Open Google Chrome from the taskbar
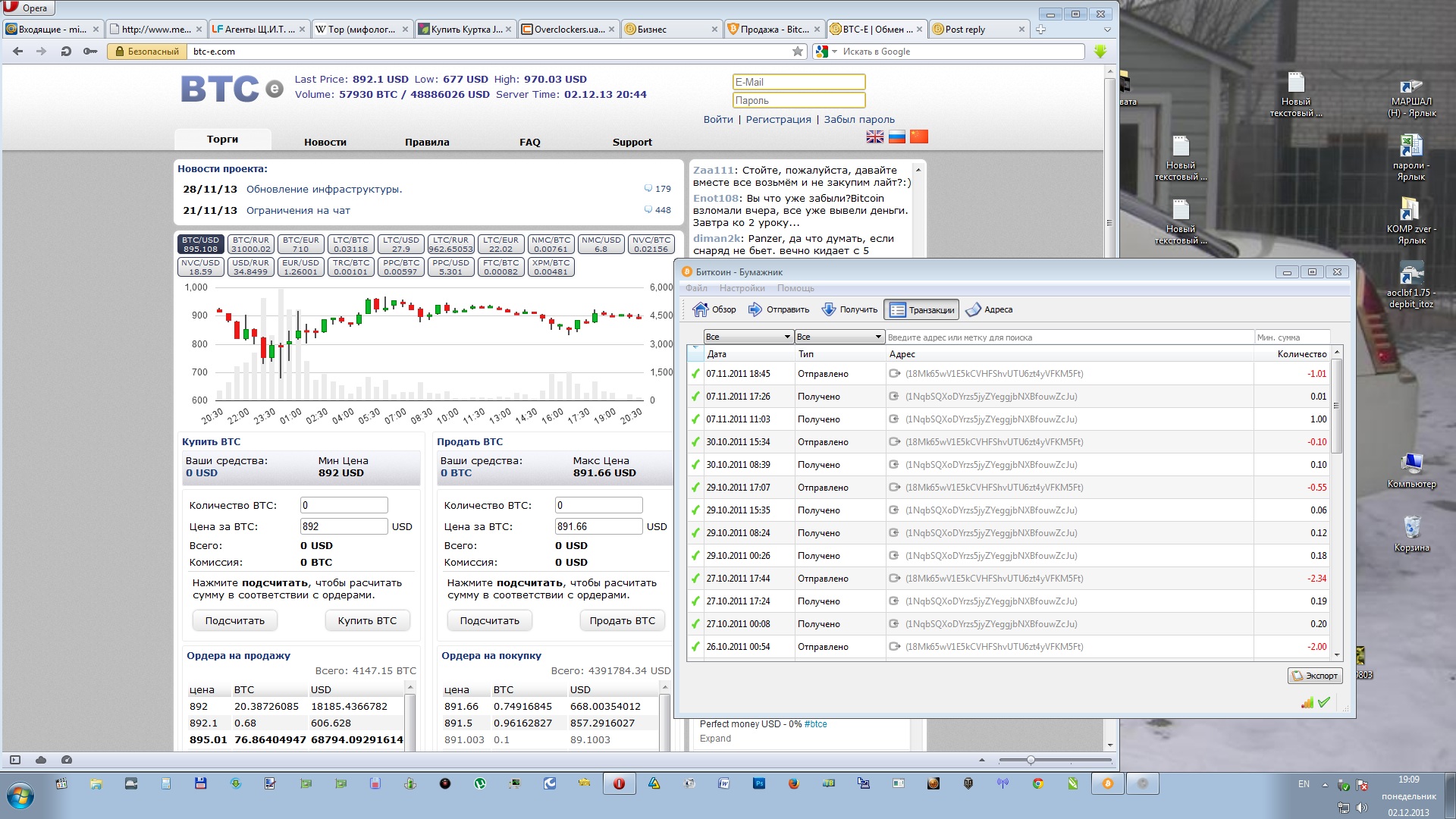The height and width of the screenshot is (819, 1456). [1038, 784]
